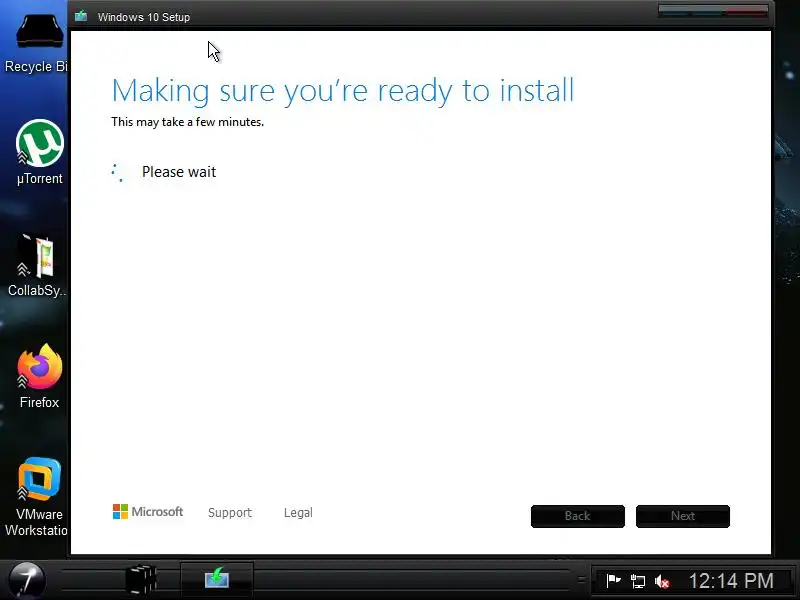This screenshot has height=600, width=800.
Task: Open the Recycle Bin desktop icon
Action: [x=38, y=42]
